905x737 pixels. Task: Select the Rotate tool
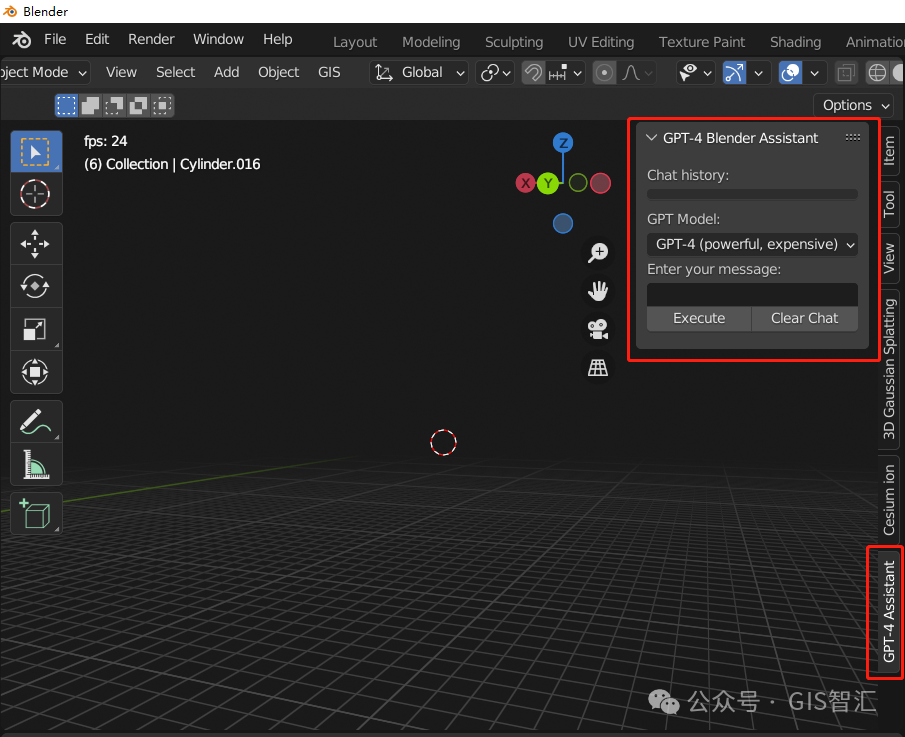[36, 286]
